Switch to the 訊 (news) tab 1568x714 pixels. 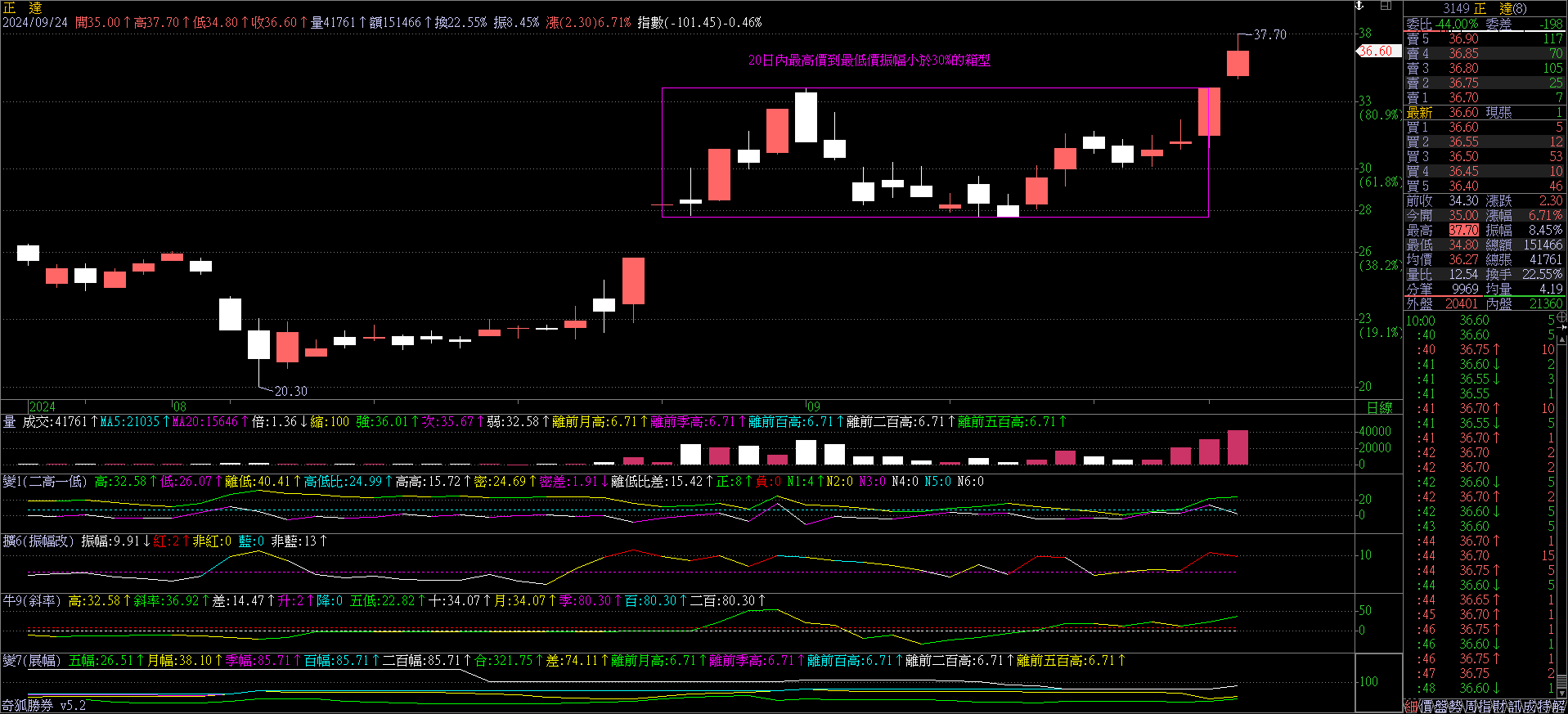coord(1513,706)
